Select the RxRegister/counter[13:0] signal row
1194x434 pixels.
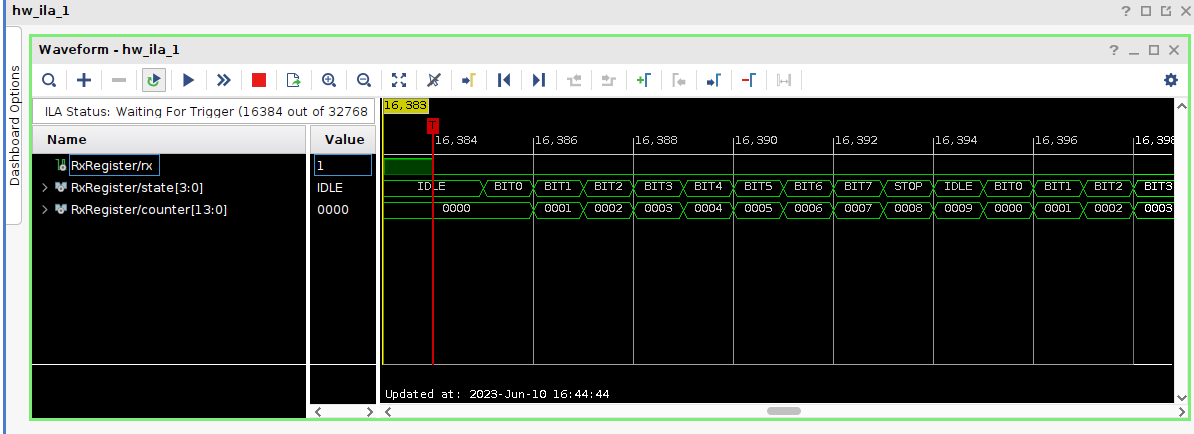[148, 209]
